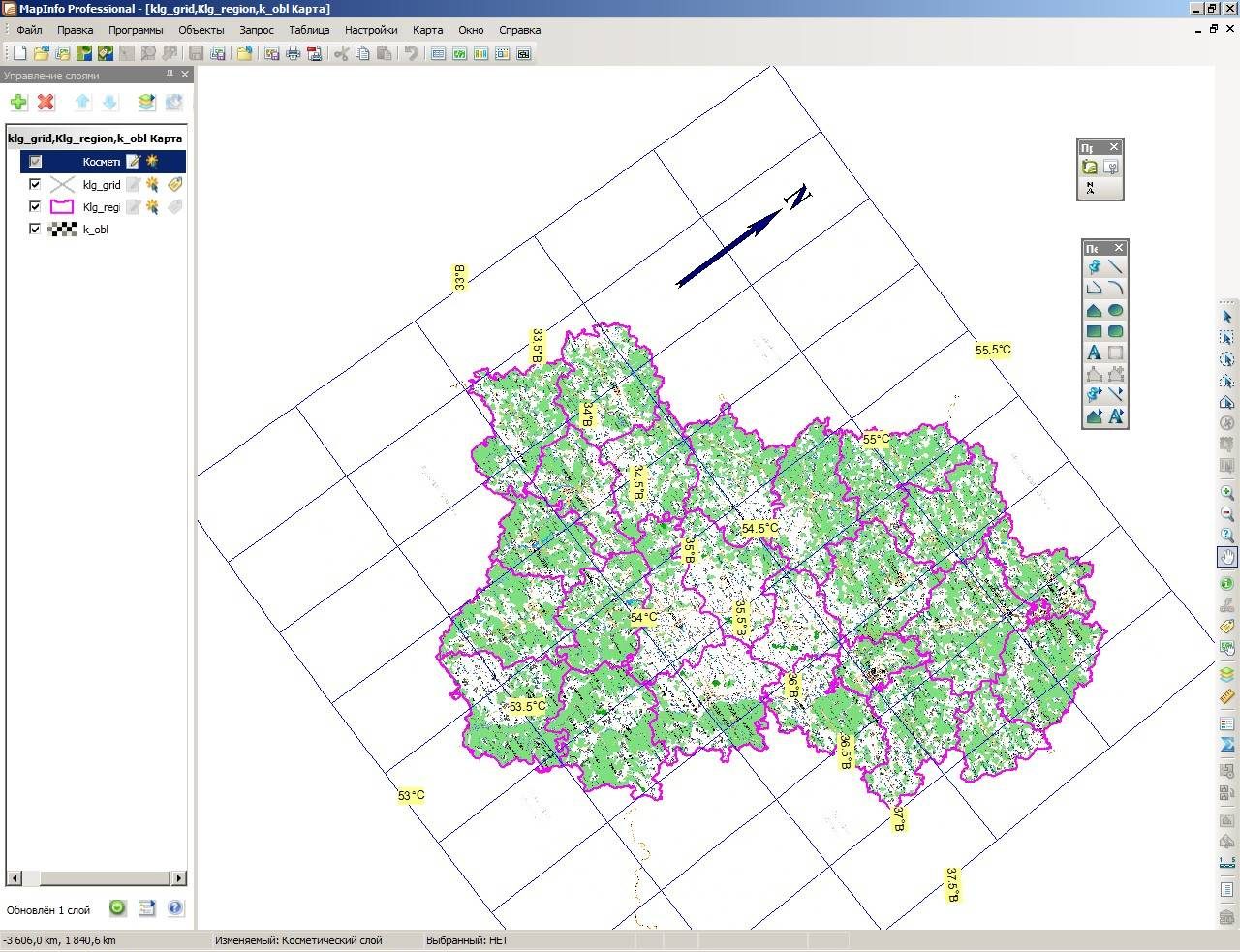Select the Radius Select tool

click(x=1227, y=359)
